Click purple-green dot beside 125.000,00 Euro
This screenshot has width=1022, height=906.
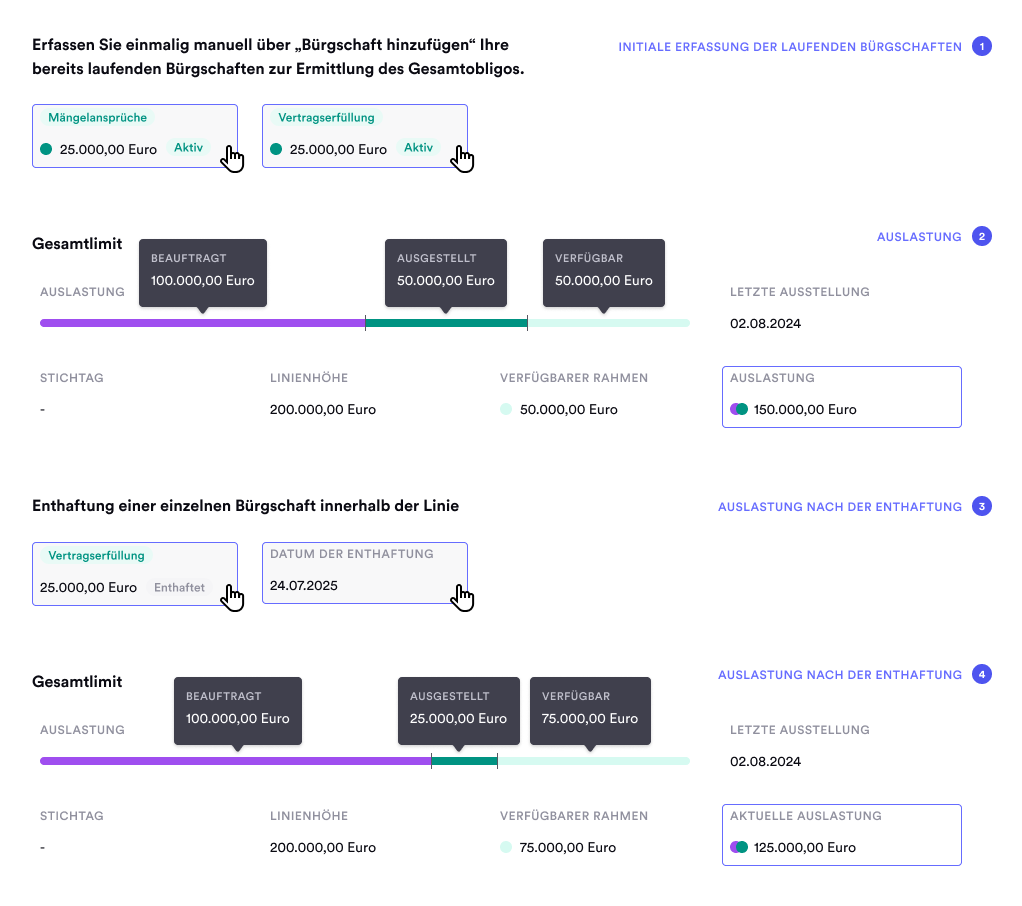[x=739, y=847]
